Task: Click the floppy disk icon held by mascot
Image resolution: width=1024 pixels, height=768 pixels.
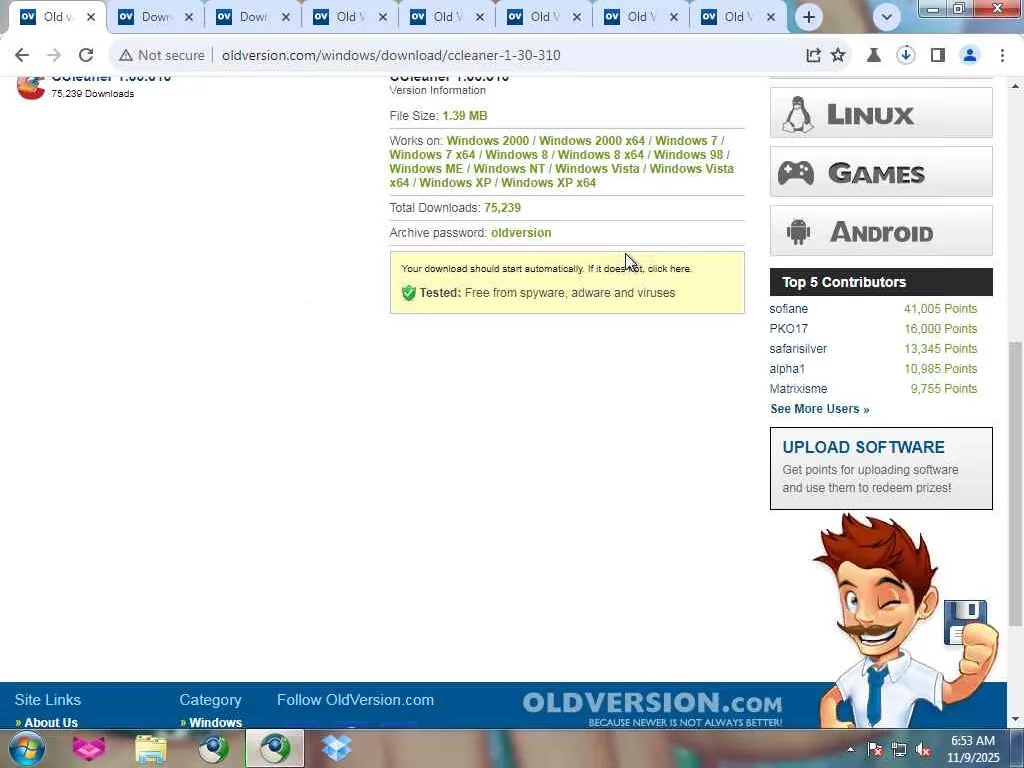Action: tap(965, 621)
